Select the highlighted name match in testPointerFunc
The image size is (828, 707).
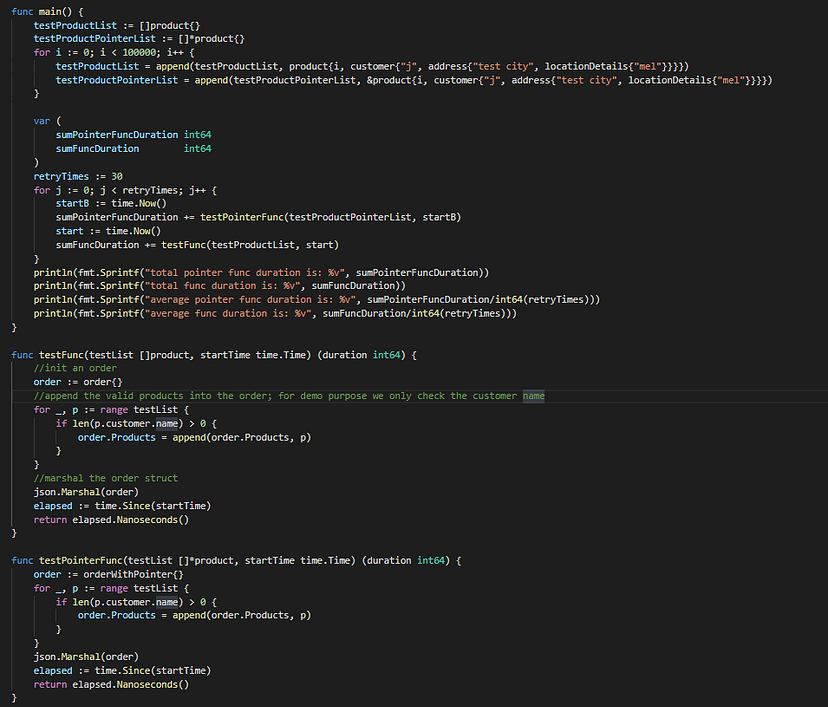[x=166, y=602]
